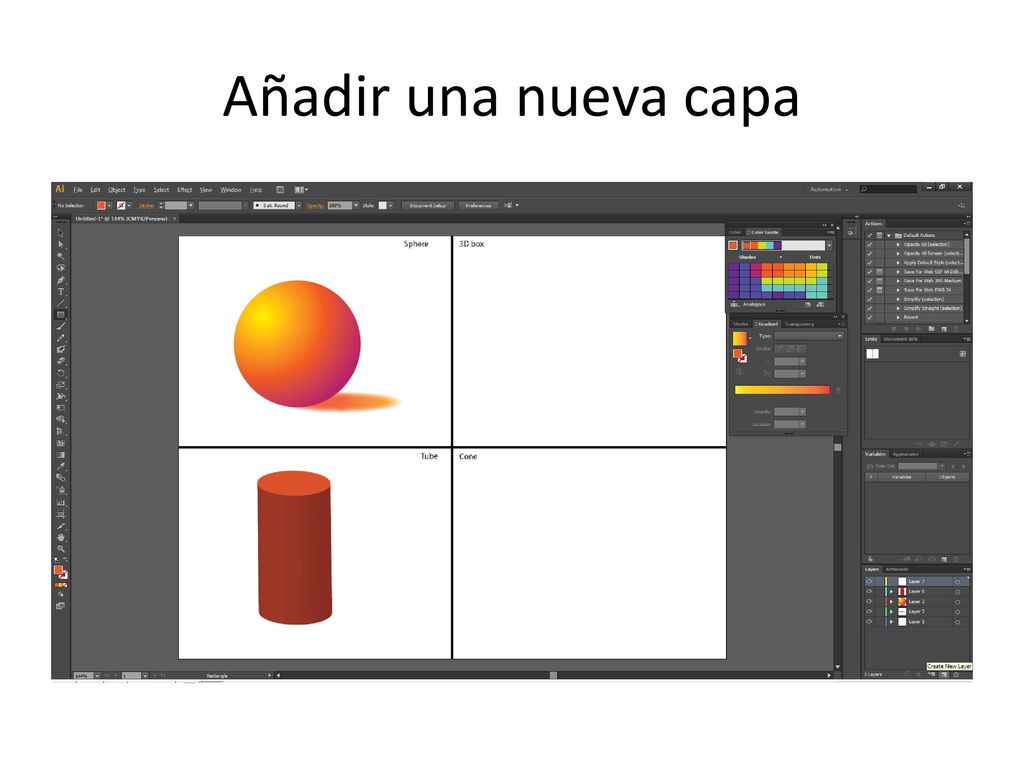Hide Layer 3 with its eye icon
The width and height of the screenshot is (1024, 768).
pyautogui.click(x=869, y=612)
